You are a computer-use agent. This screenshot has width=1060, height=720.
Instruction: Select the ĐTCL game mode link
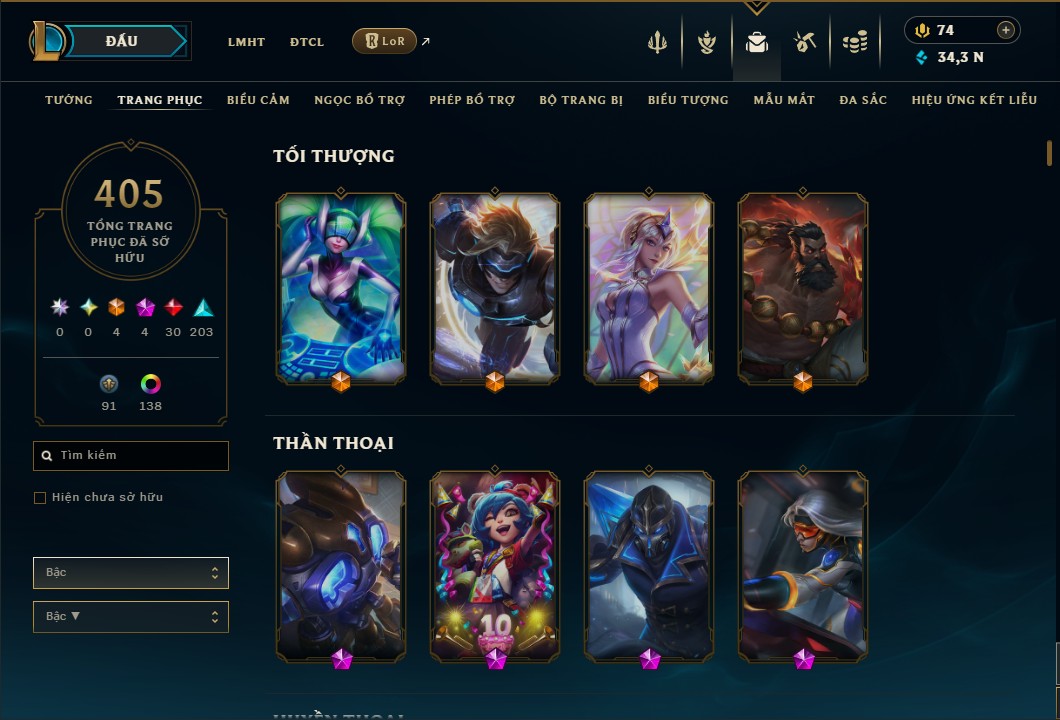coord(307,42)
